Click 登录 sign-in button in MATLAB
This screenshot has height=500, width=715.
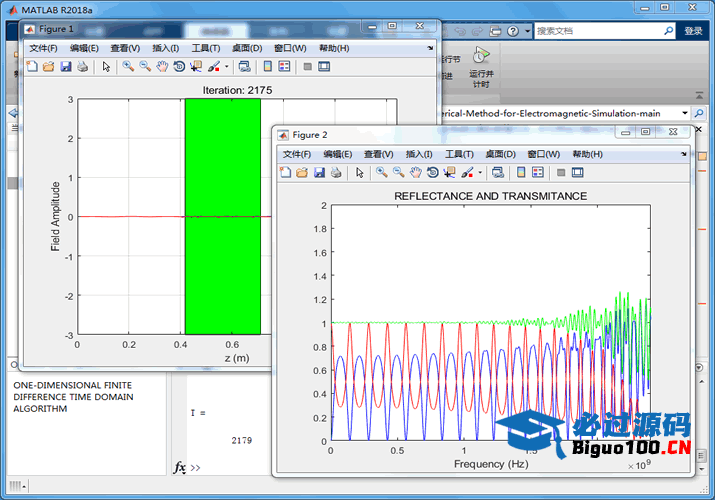(693, 31)
